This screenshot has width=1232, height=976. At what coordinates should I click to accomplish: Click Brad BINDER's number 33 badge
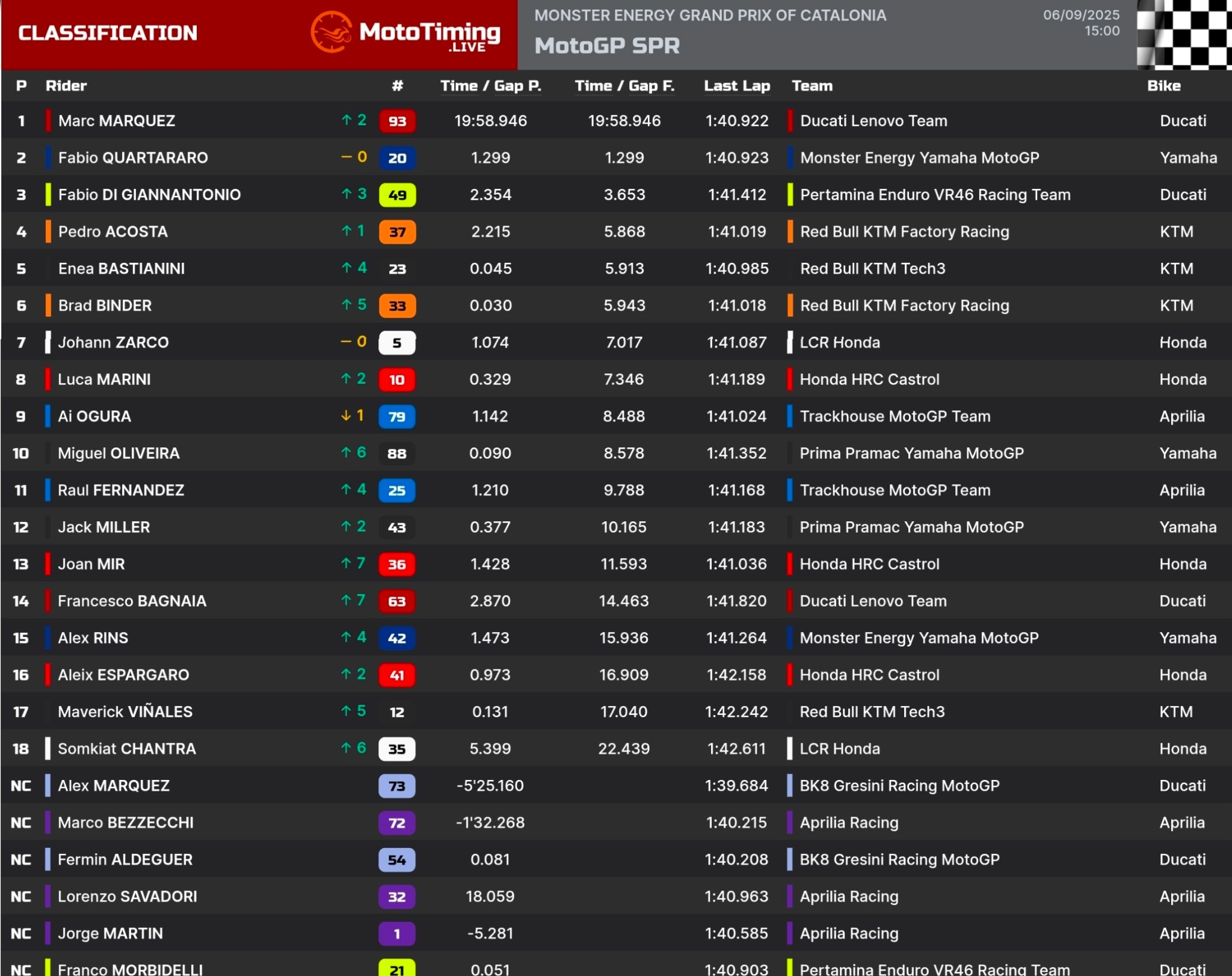click(397, 306)
